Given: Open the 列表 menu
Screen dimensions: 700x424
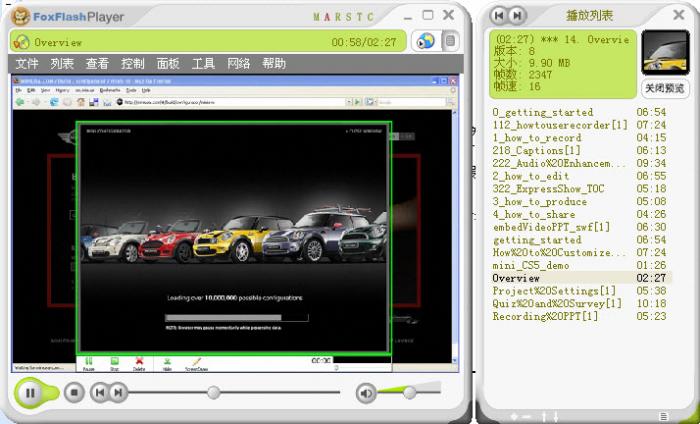Looking at the screenshot, I should coord(62,64).
